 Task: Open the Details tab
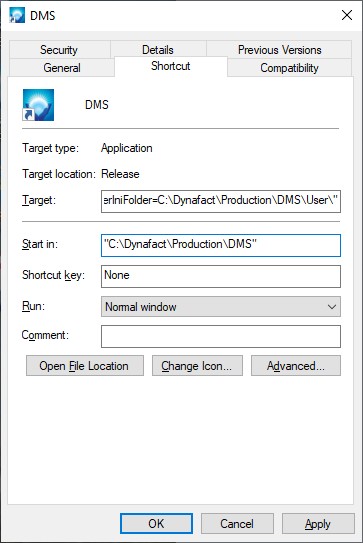point(158,49)
